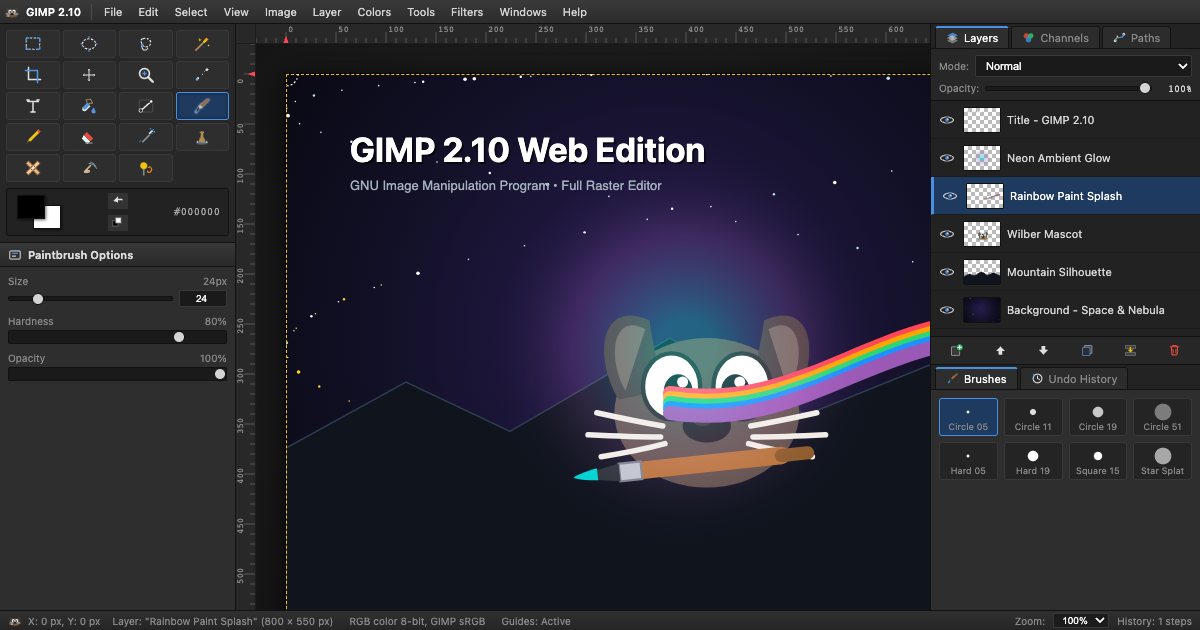Merge down the selected layer
The height and width of the screenshot is (630, 1200).
1131,351
